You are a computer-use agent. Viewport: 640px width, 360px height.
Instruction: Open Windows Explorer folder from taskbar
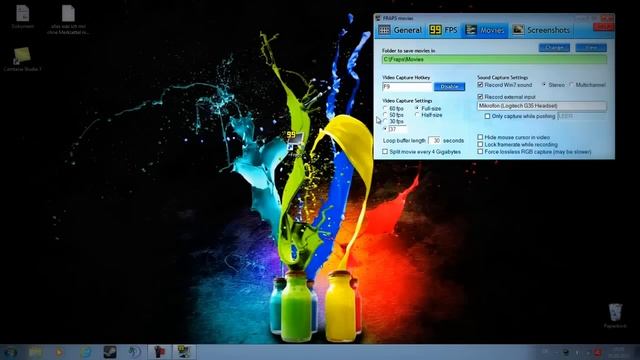(x=35, y=352)
